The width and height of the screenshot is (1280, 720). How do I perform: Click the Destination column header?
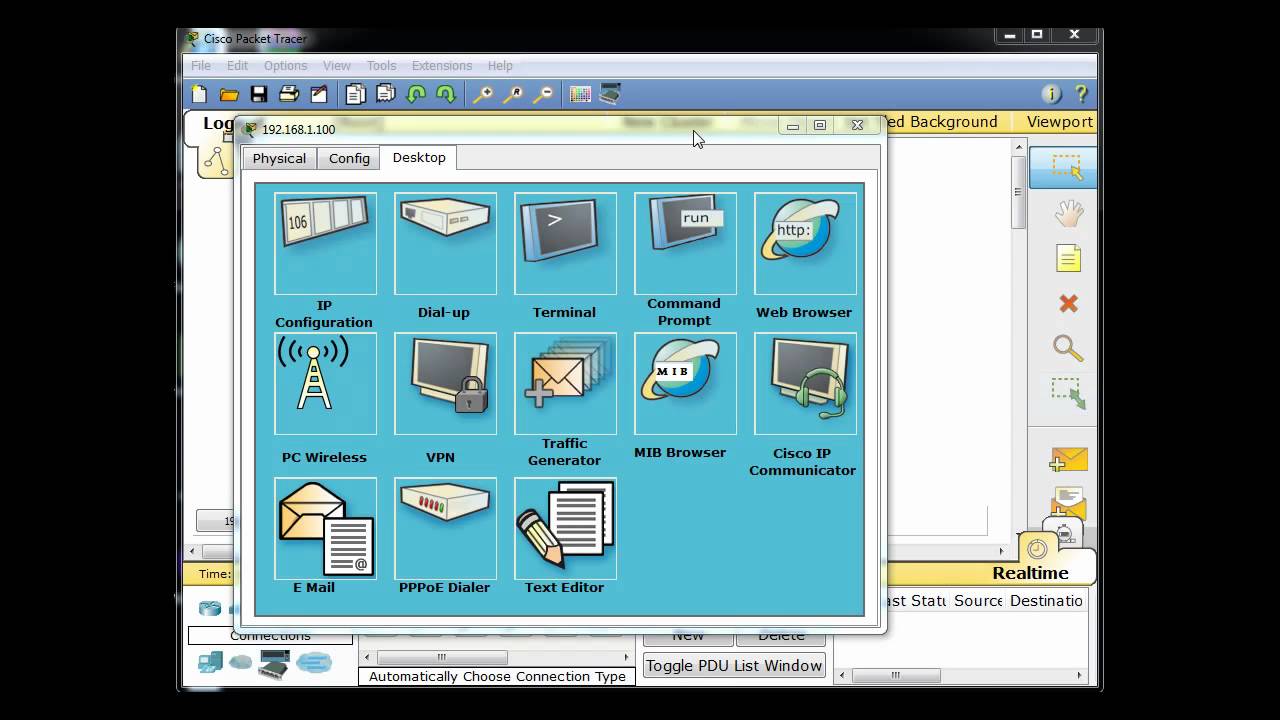pyautogui.click(x=1046, y=601)
